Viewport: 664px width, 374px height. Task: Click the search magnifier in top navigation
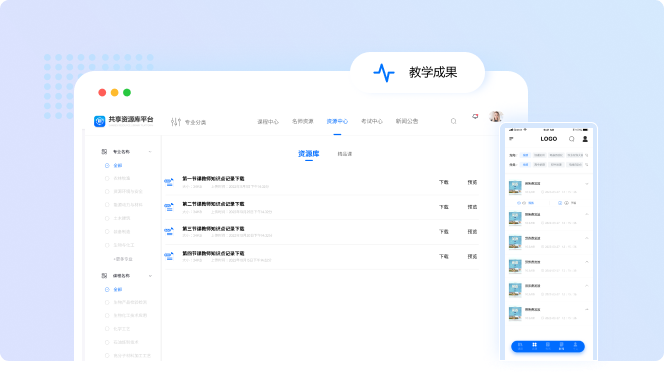pyautogui.click(x=454, y=121)
